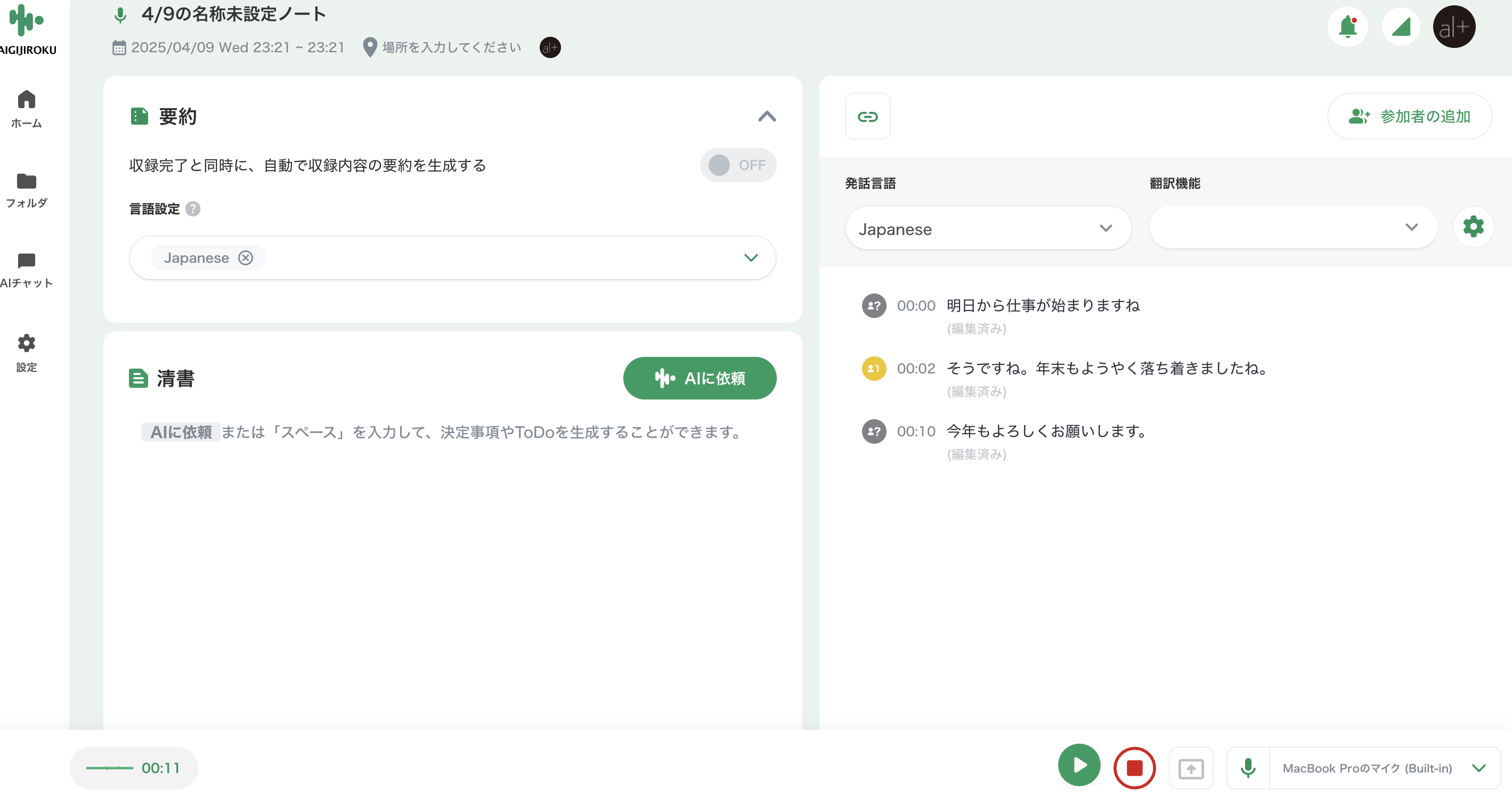
Task: Open the 発話言語 Japanese dropdown
Action: click(988, 229)
